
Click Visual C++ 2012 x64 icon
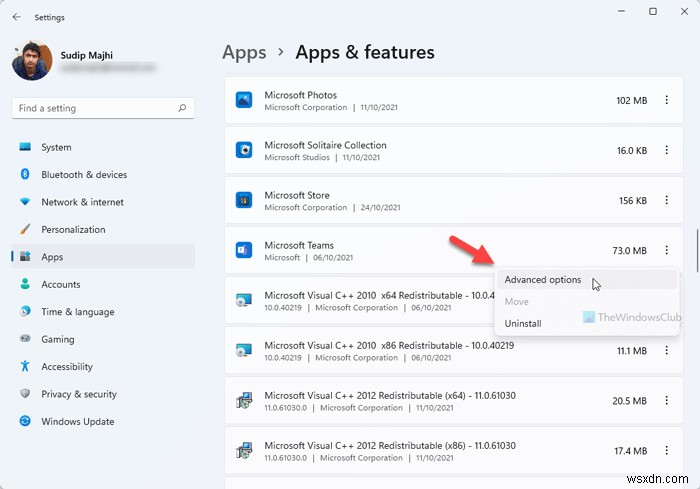244,400
